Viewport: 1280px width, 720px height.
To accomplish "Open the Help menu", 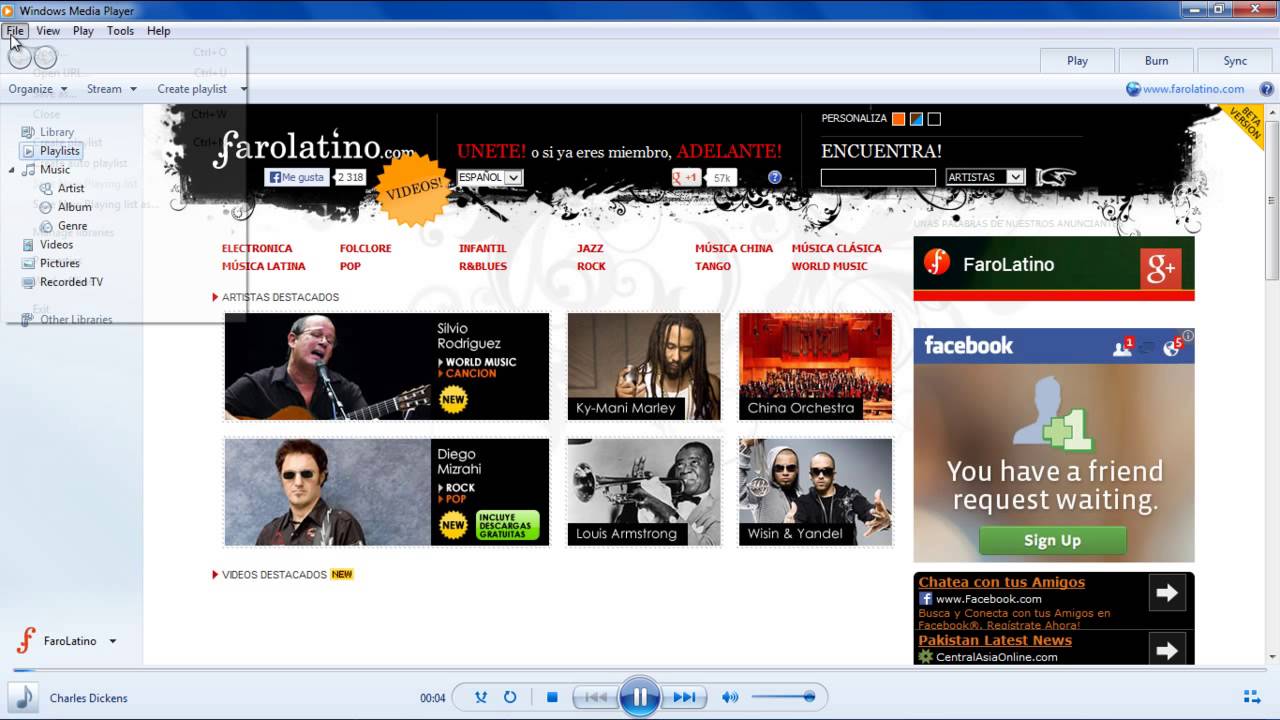I will click(x=158, y=31).
